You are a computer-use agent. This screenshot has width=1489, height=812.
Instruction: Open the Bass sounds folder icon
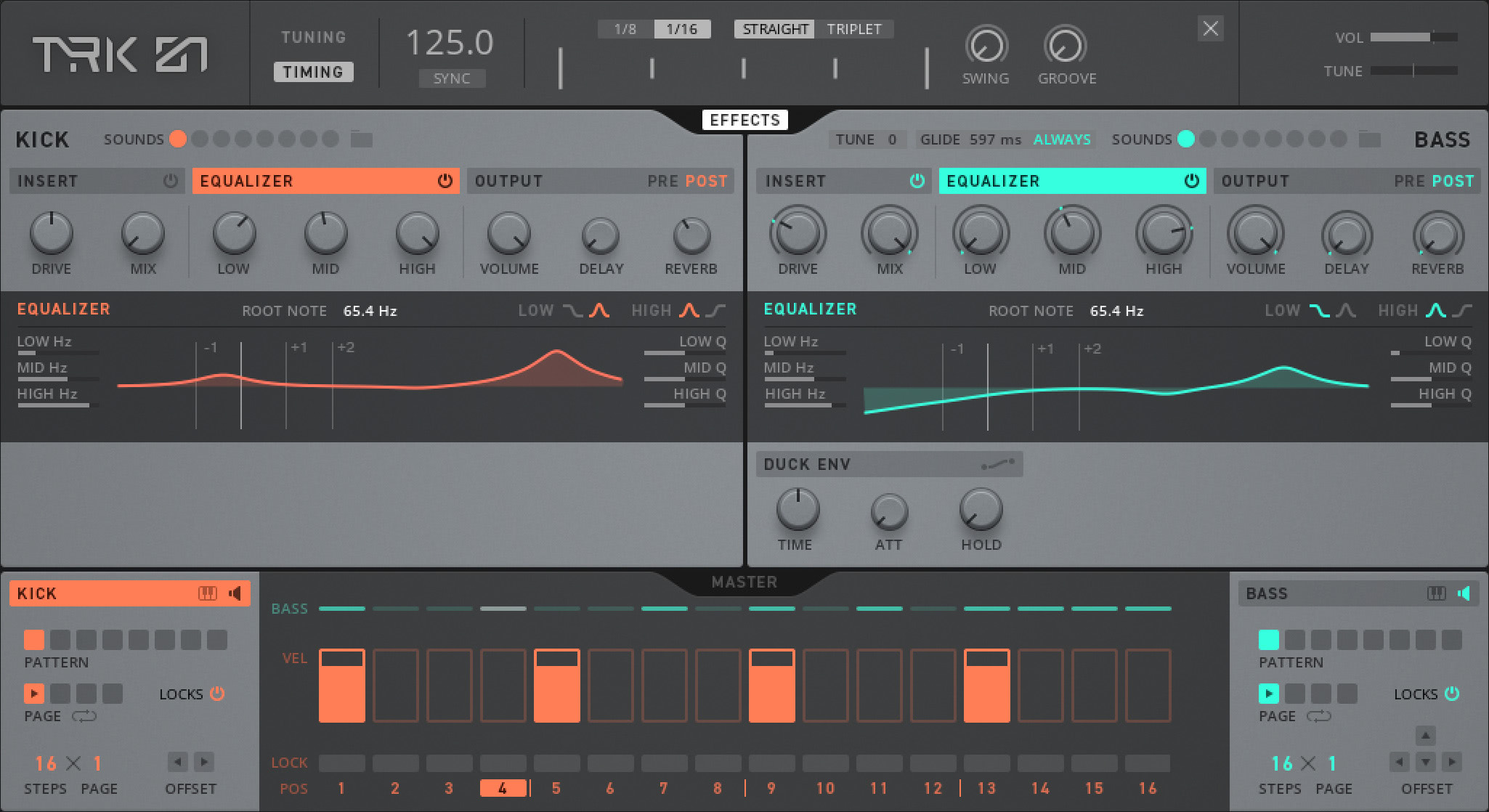point(1369,139)
